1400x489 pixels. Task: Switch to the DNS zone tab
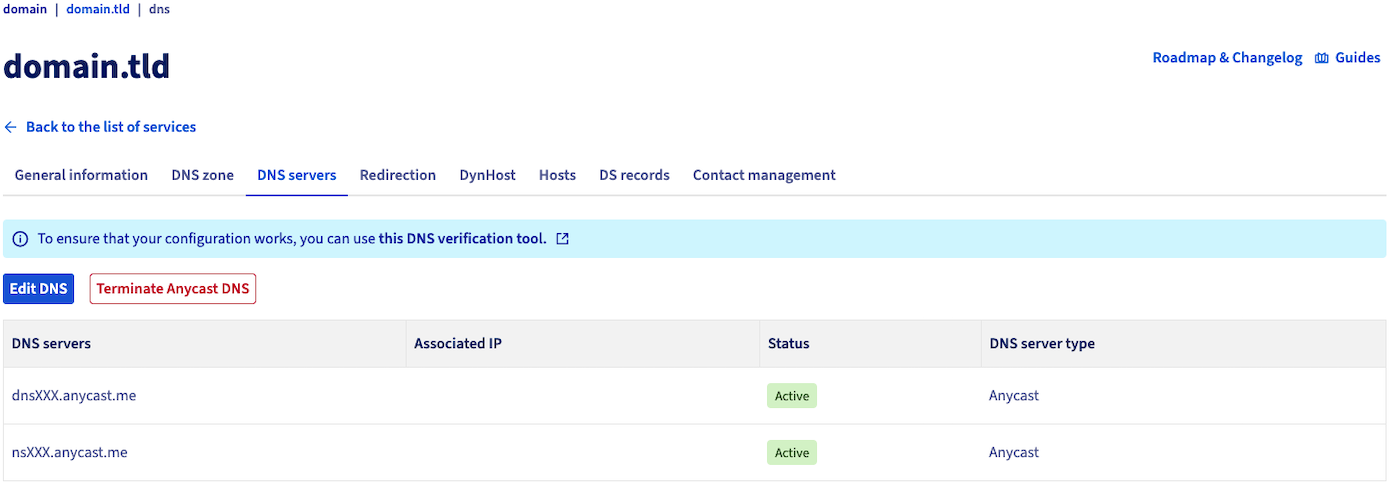202,175
